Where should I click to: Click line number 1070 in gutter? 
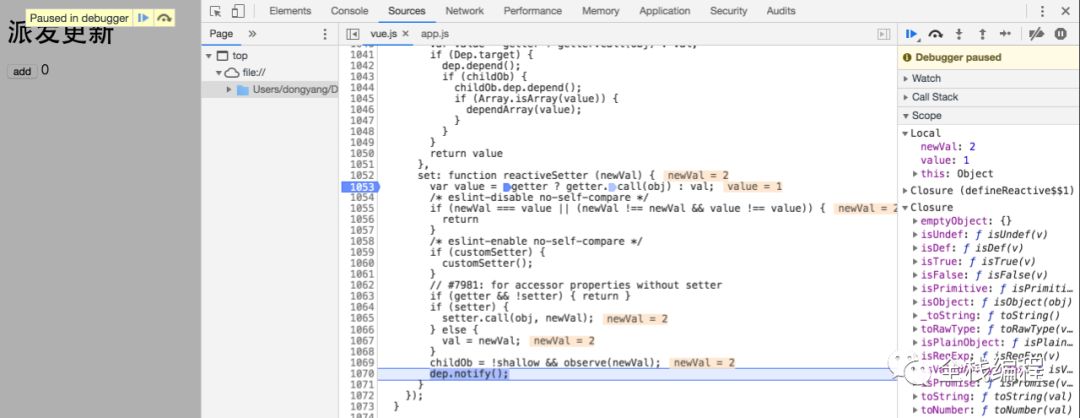(x=362, y=374)
